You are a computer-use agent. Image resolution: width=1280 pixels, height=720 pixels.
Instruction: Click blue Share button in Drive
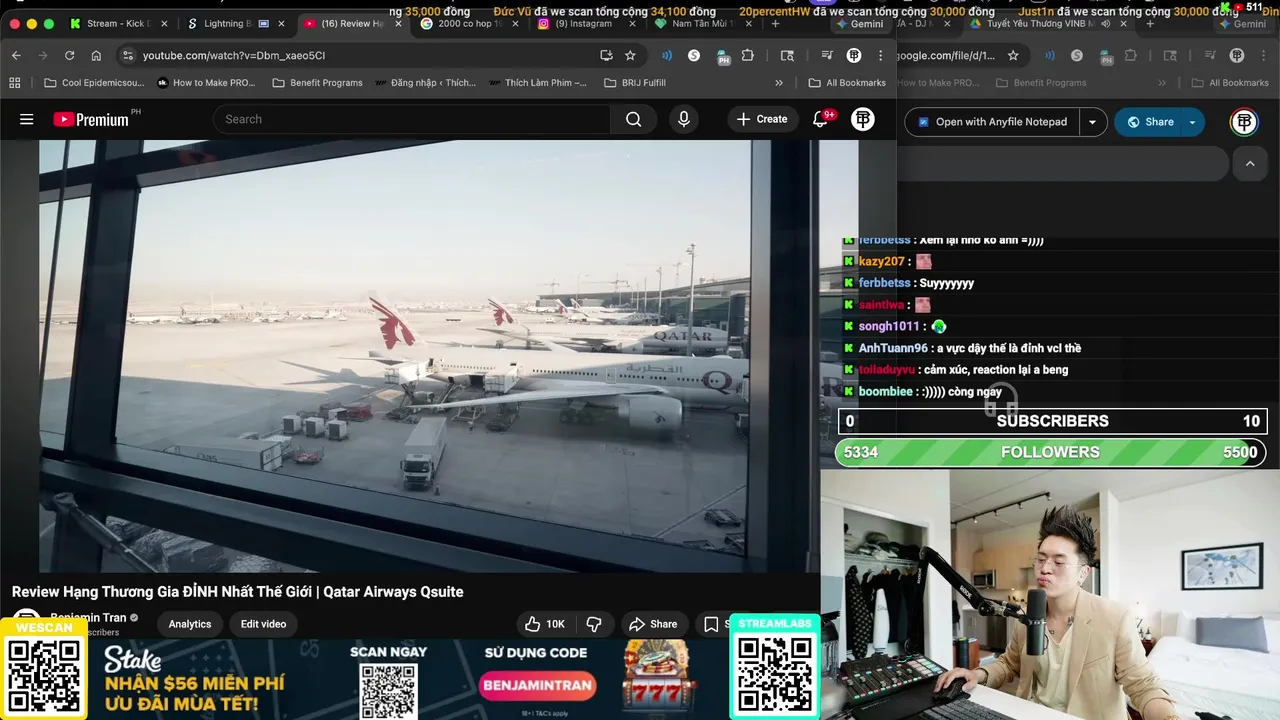[x=1149, y=122]
